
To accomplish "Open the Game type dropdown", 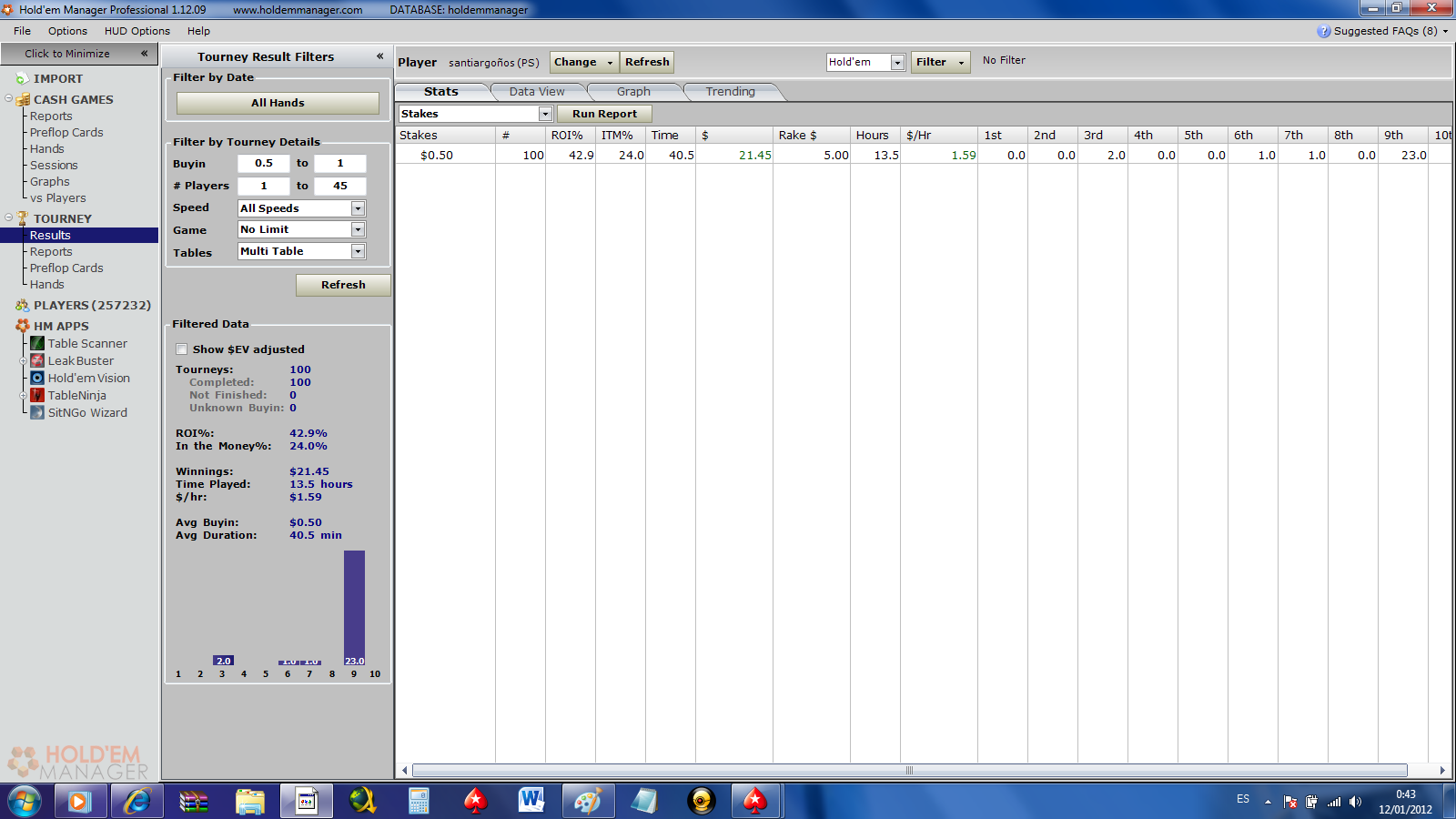I will [358, 230].
